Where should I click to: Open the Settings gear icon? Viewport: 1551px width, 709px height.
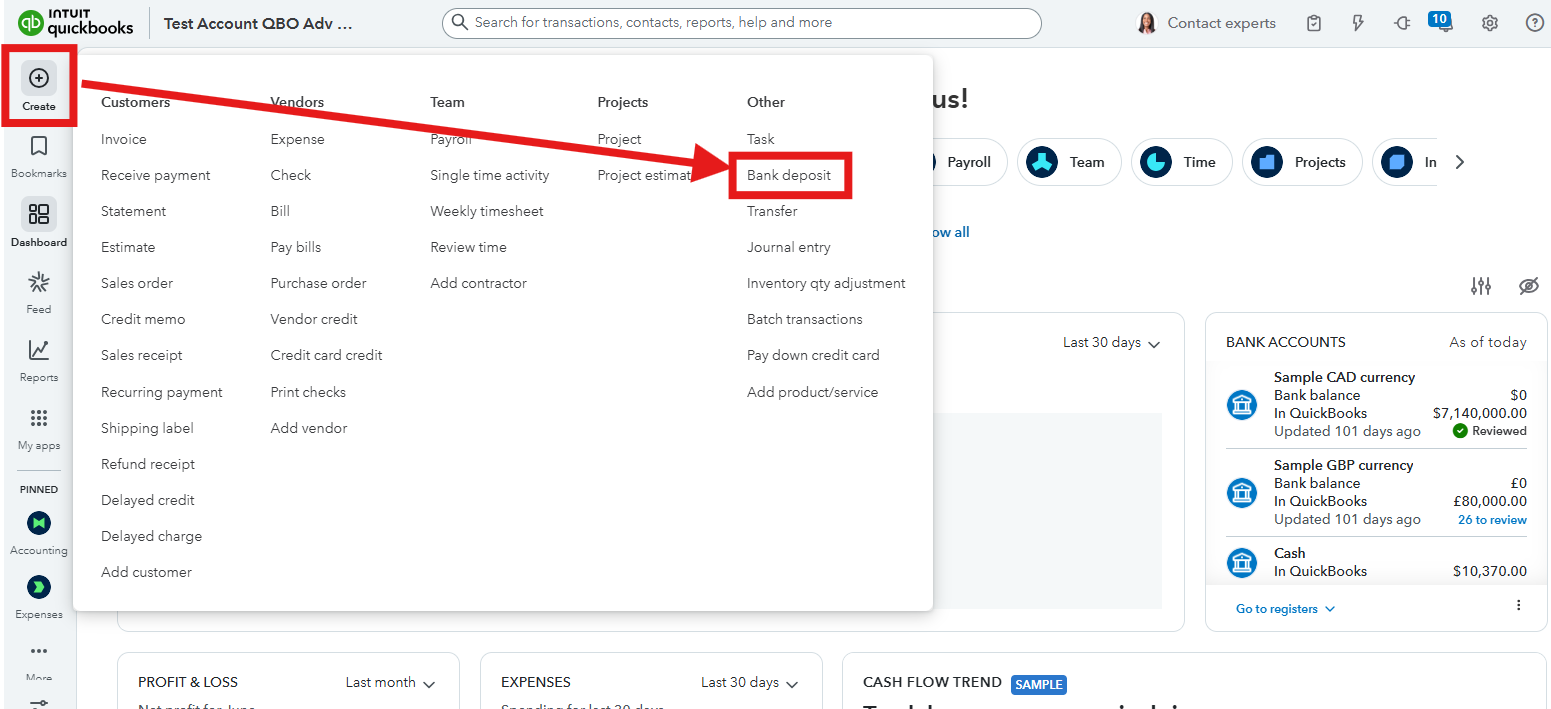coord(1490,23)
